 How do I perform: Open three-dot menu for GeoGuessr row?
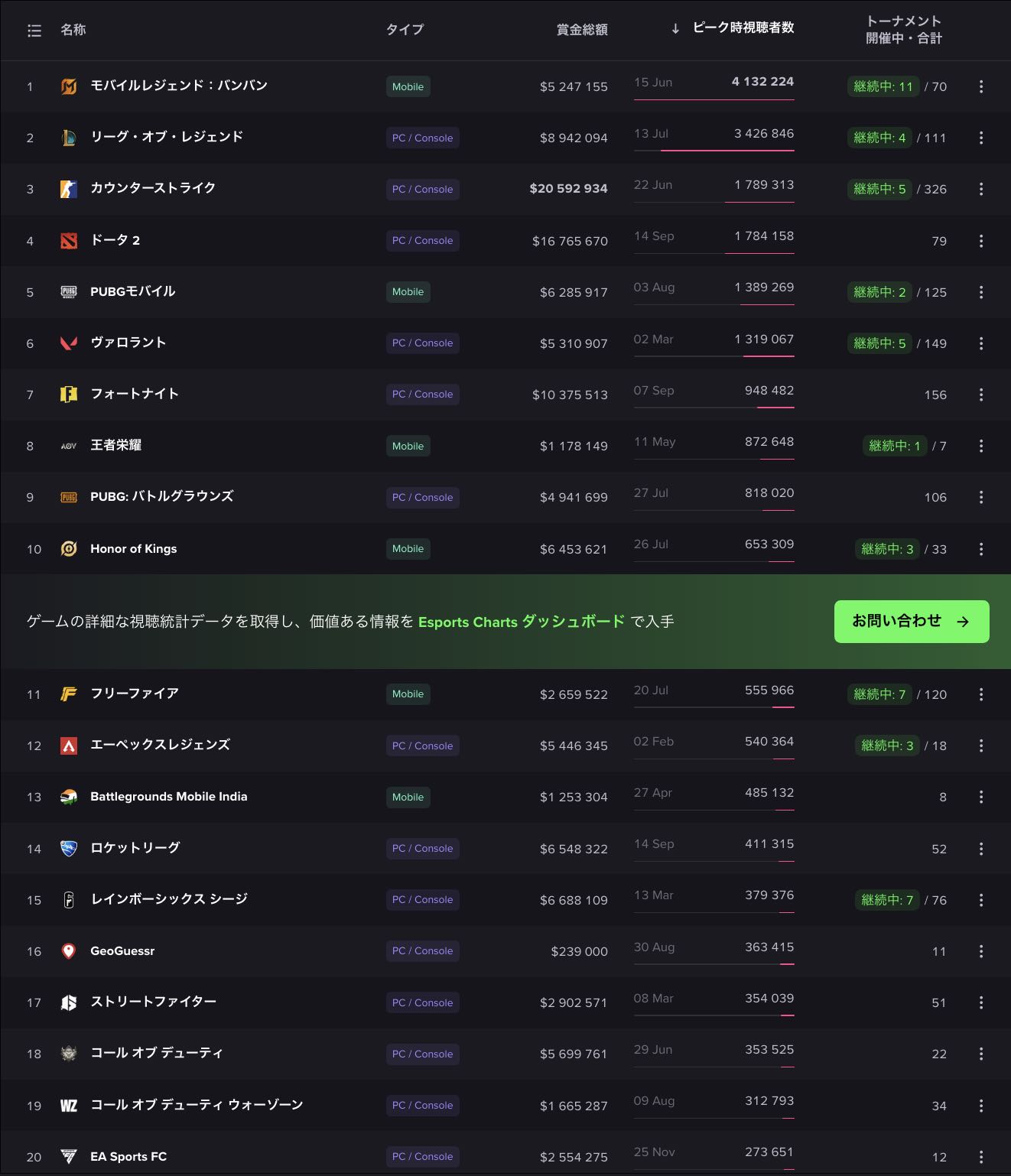pyautogui.click(x=981, y=951)
